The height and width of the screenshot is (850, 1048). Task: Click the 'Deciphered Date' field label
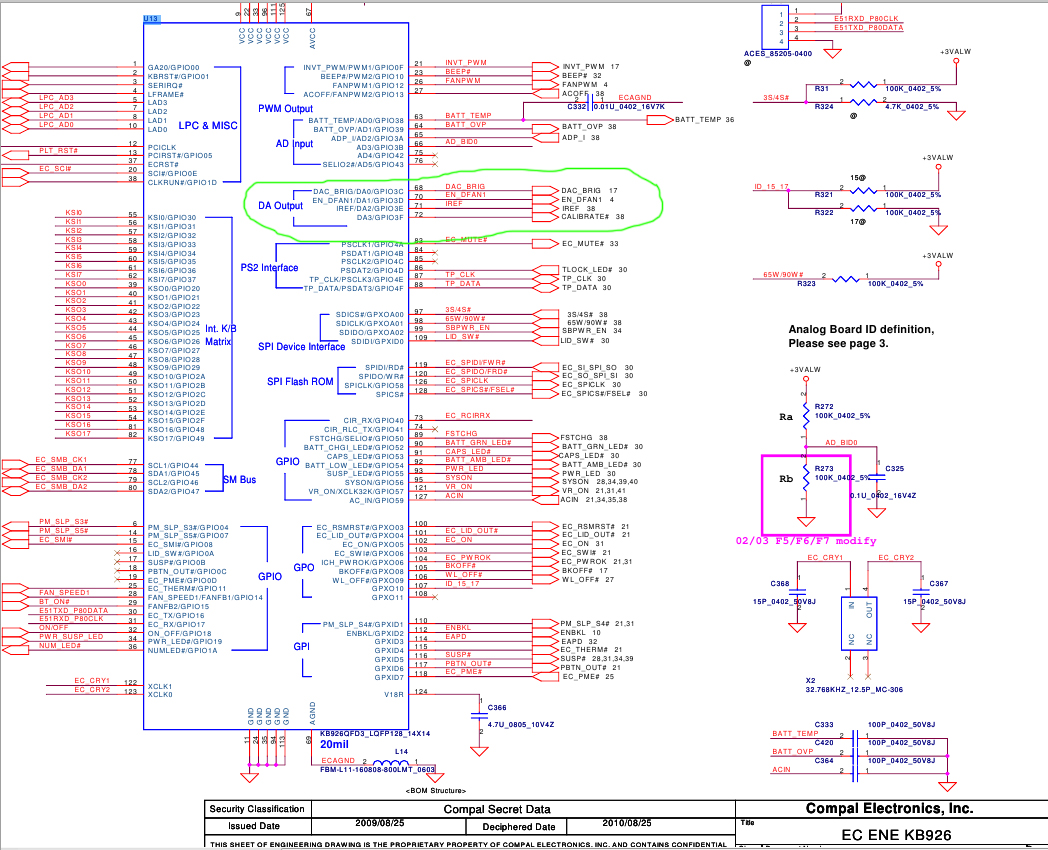(519, 827)
